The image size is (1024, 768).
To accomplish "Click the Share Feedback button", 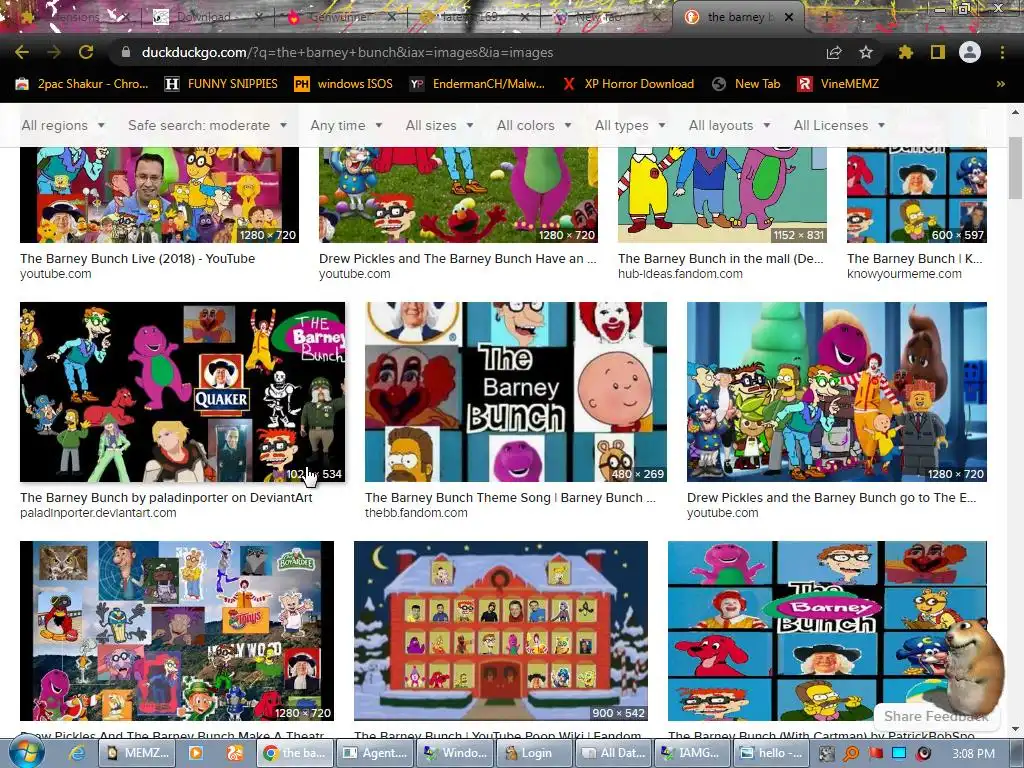I will (x=936, y=716).
